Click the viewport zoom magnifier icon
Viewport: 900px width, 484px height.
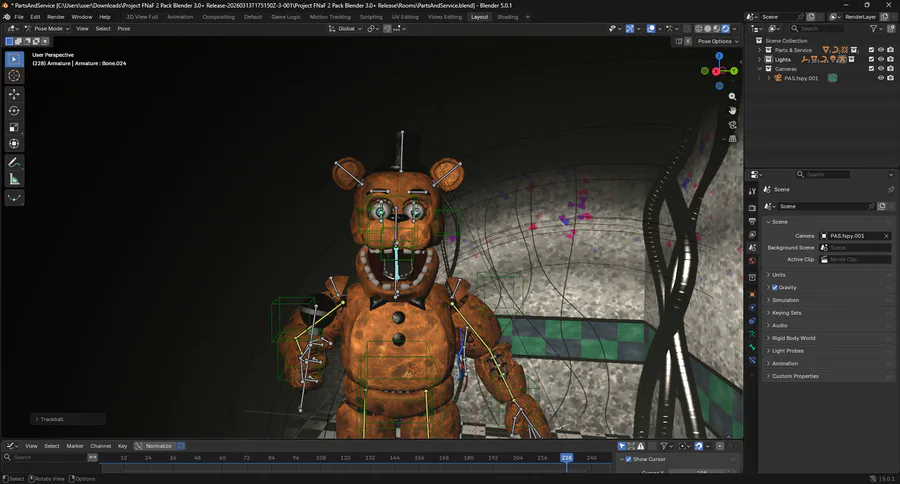point(732,96)
